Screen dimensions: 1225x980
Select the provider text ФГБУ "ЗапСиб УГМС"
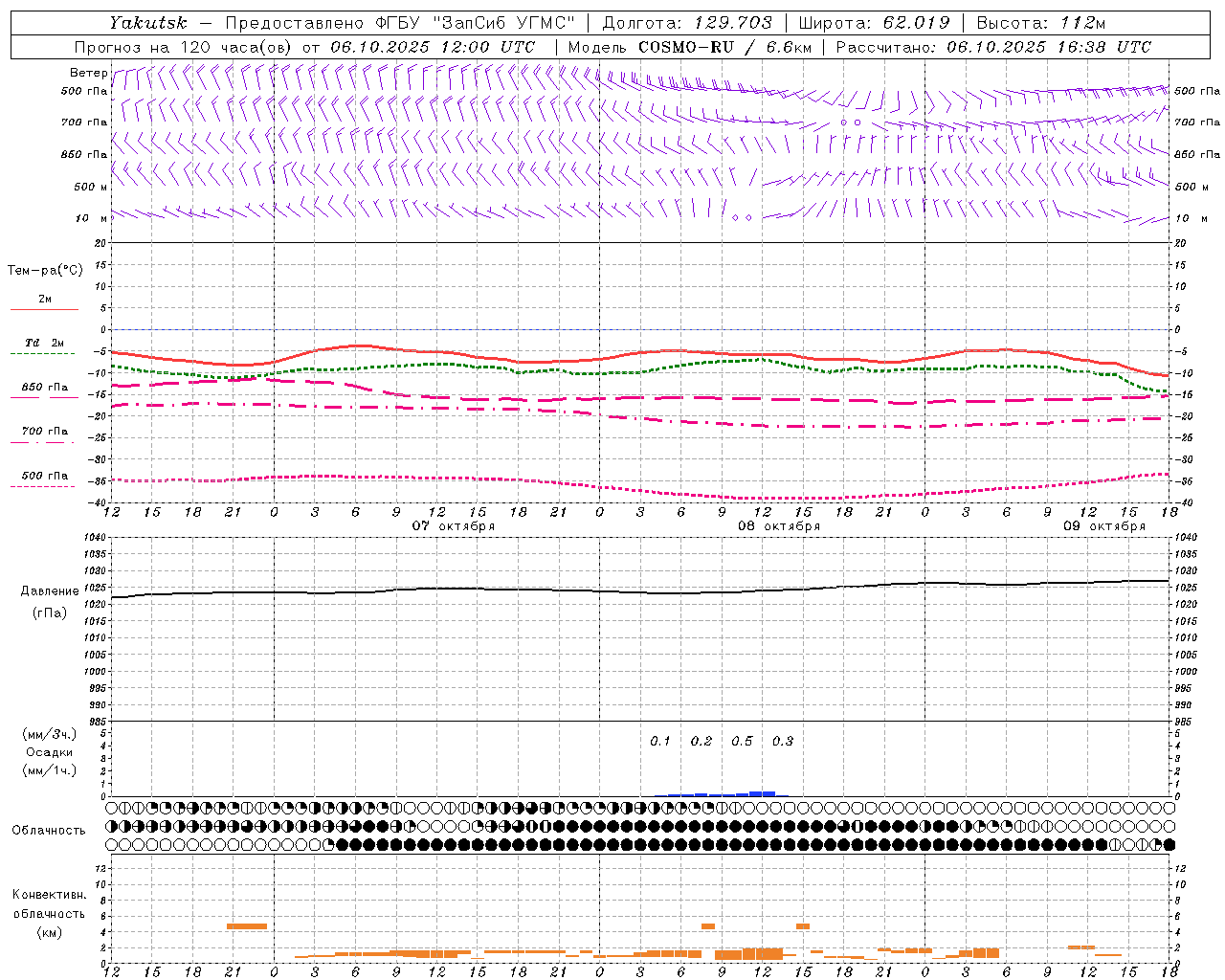tap(475, 23)
